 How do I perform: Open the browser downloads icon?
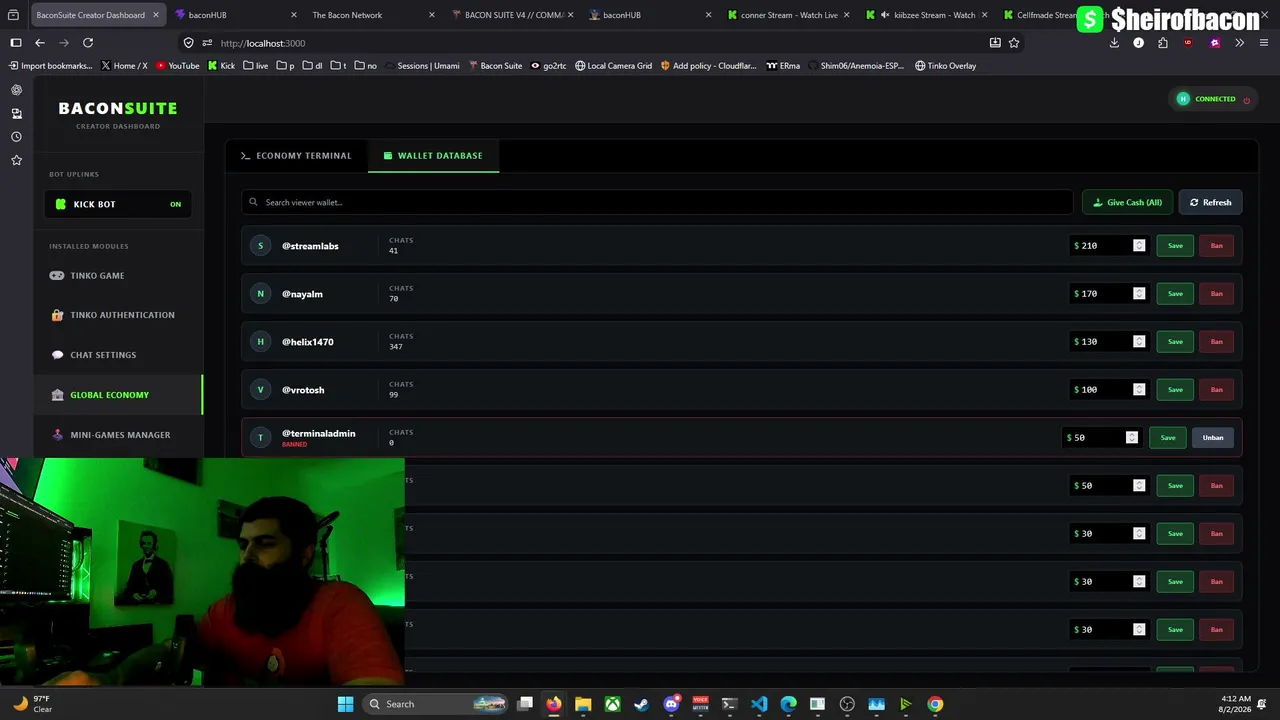coord(1114,43)
